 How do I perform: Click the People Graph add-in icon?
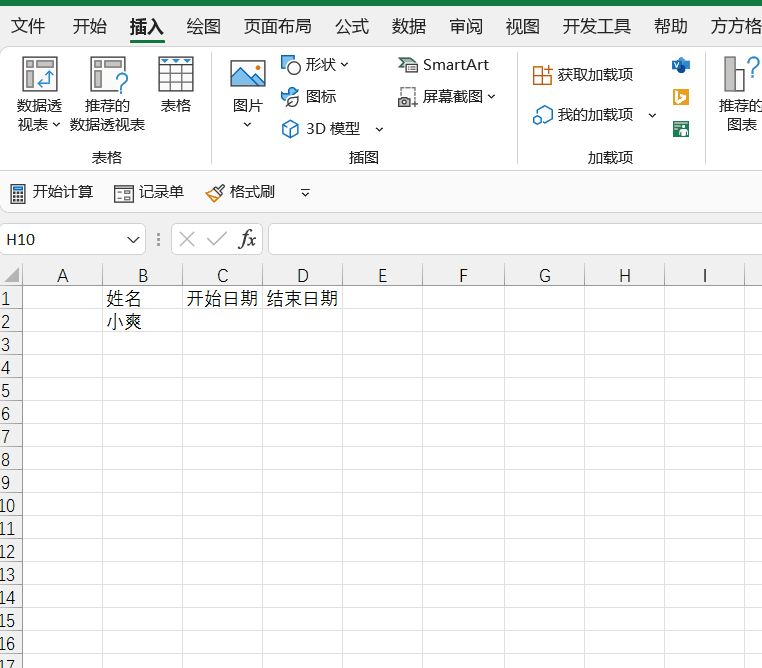681,129
